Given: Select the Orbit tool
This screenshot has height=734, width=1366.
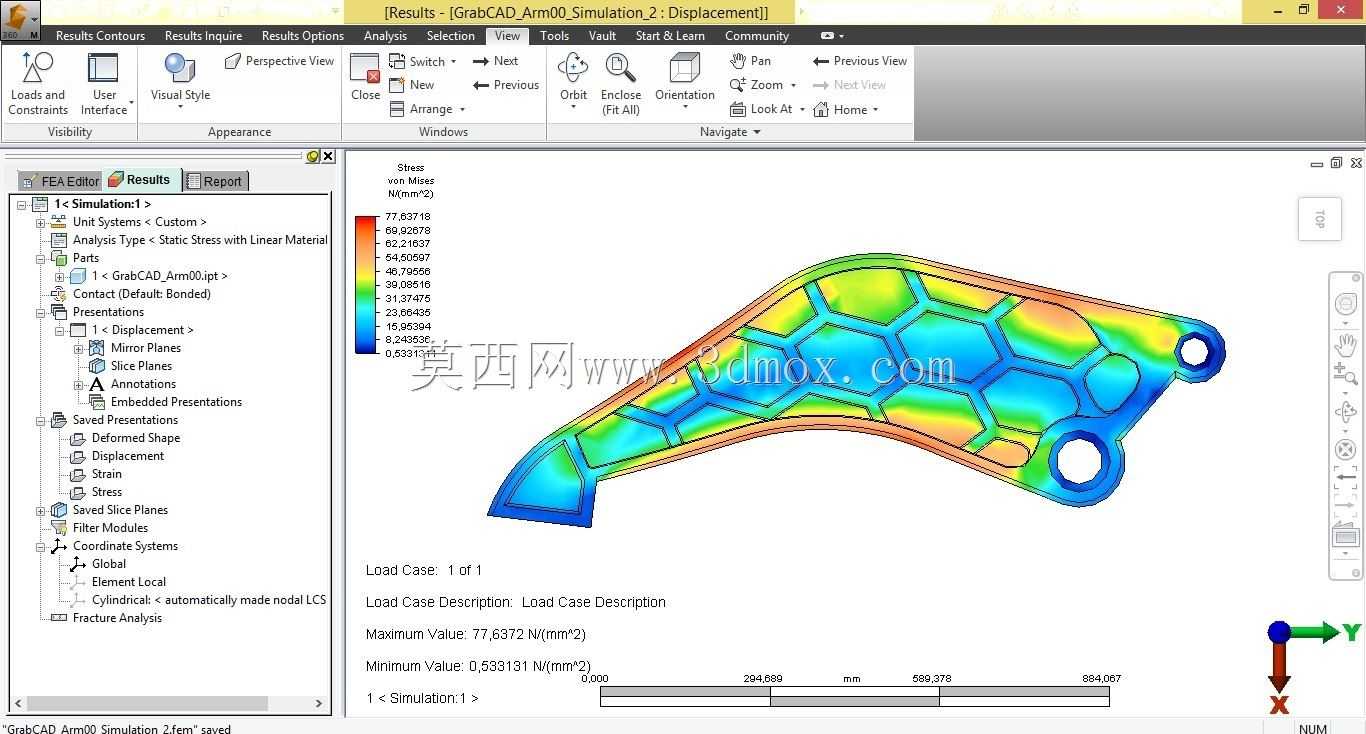Looking at the screenshot, I should (573, 80).
